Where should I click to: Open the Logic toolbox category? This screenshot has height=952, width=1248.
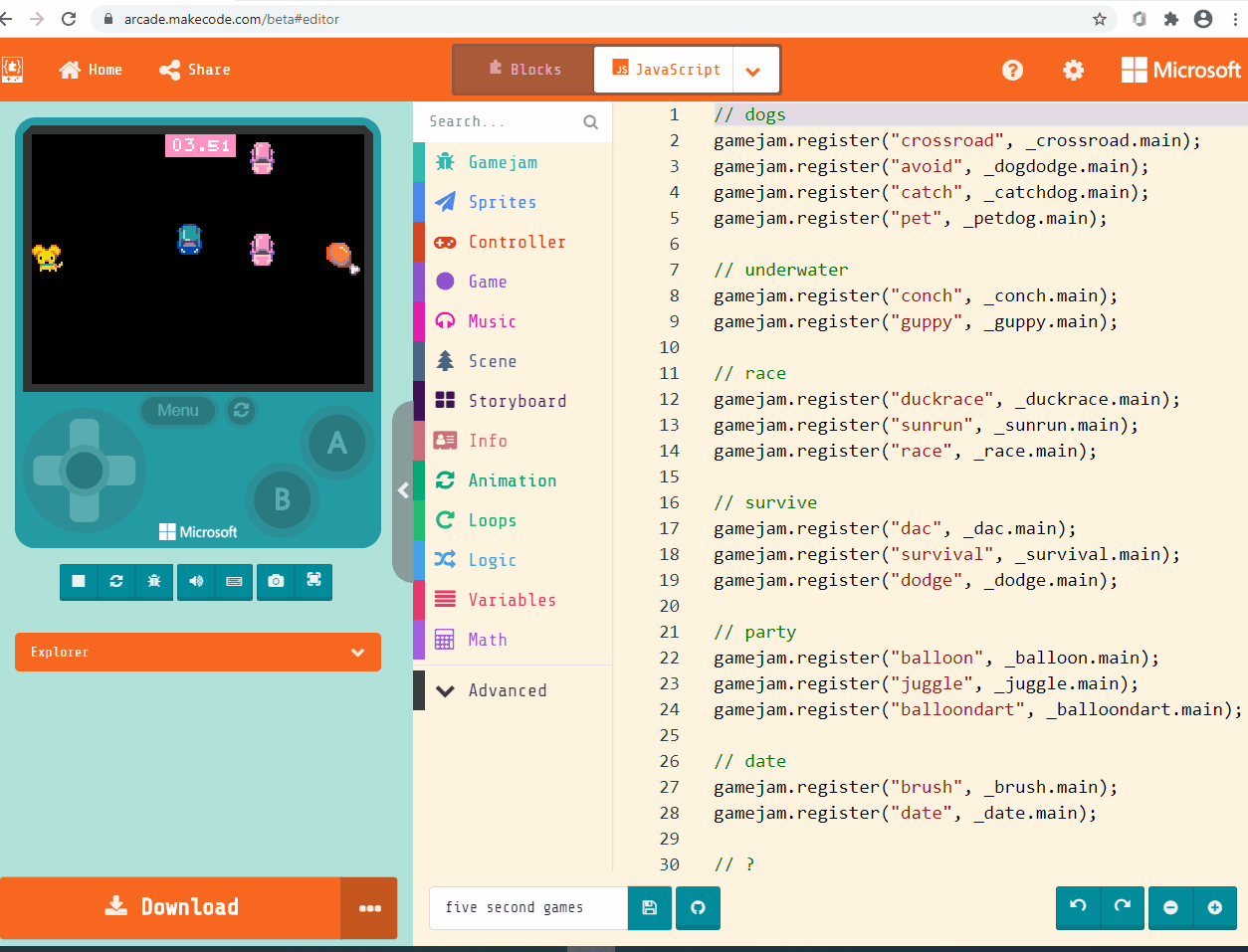pyautogui.click(x=513, y=560)
